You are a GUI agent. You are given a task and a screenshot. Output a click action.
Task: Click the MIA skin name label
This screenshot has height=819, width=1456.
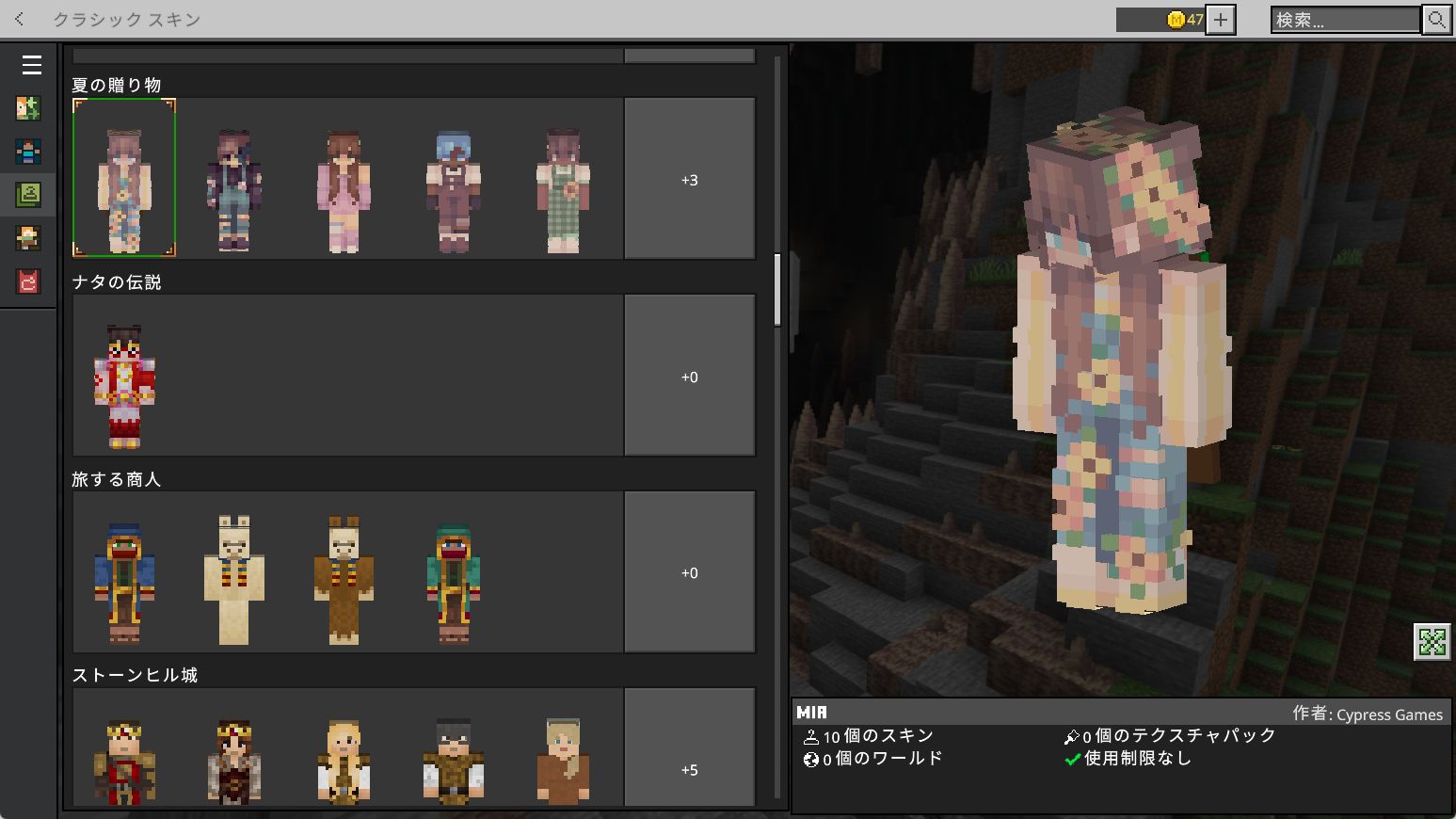[x=811, y=713]
